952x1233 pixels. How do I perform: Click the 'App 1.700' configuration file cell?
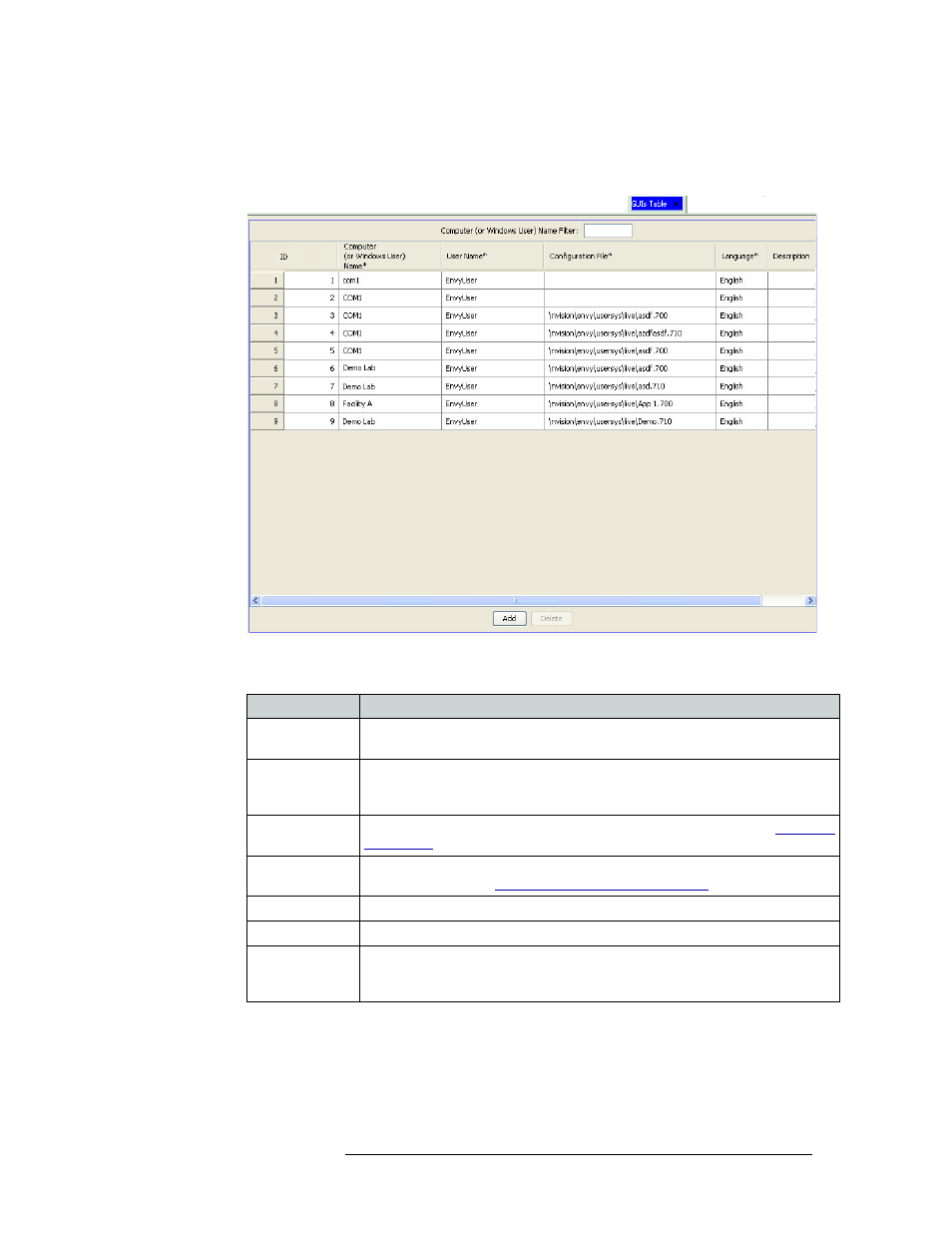(x=630, y=404)
